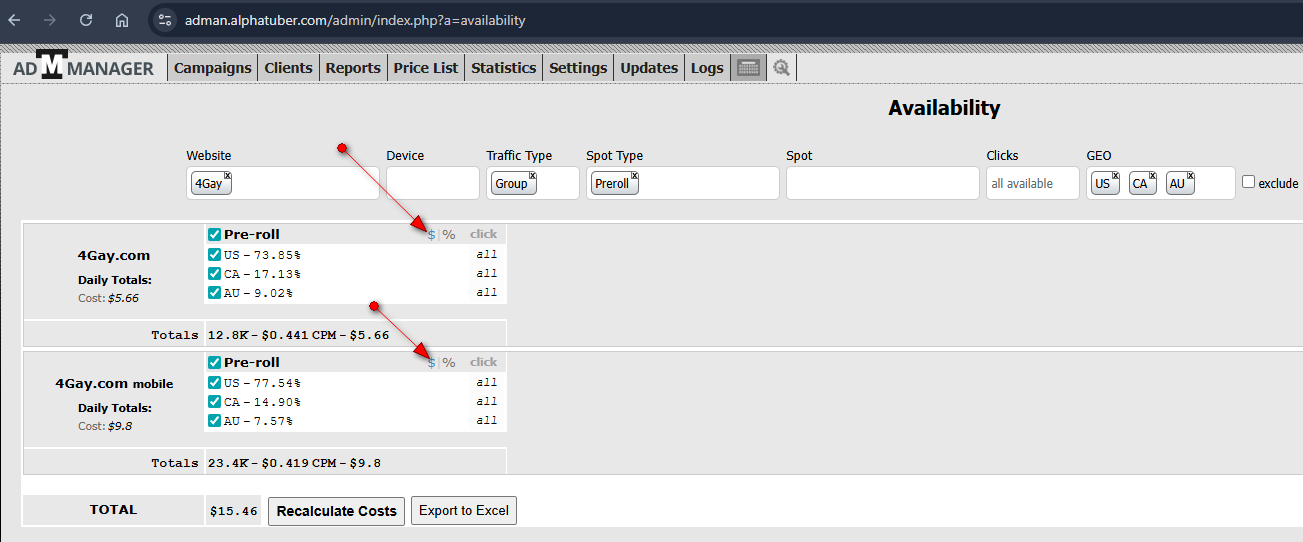Click the Cost: $5.66 daily total

[108, 298]
